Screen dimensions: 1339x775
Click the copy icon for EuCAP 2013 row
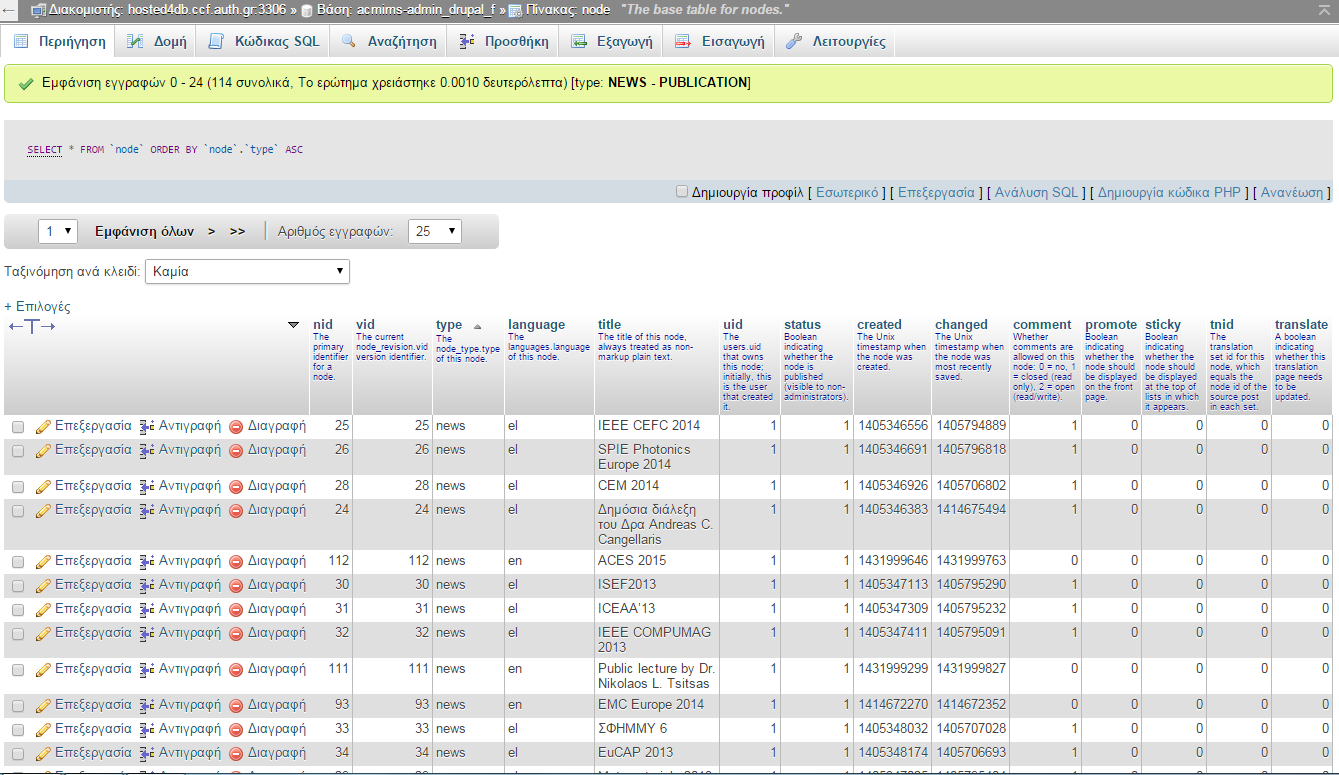tap(146, 754)
